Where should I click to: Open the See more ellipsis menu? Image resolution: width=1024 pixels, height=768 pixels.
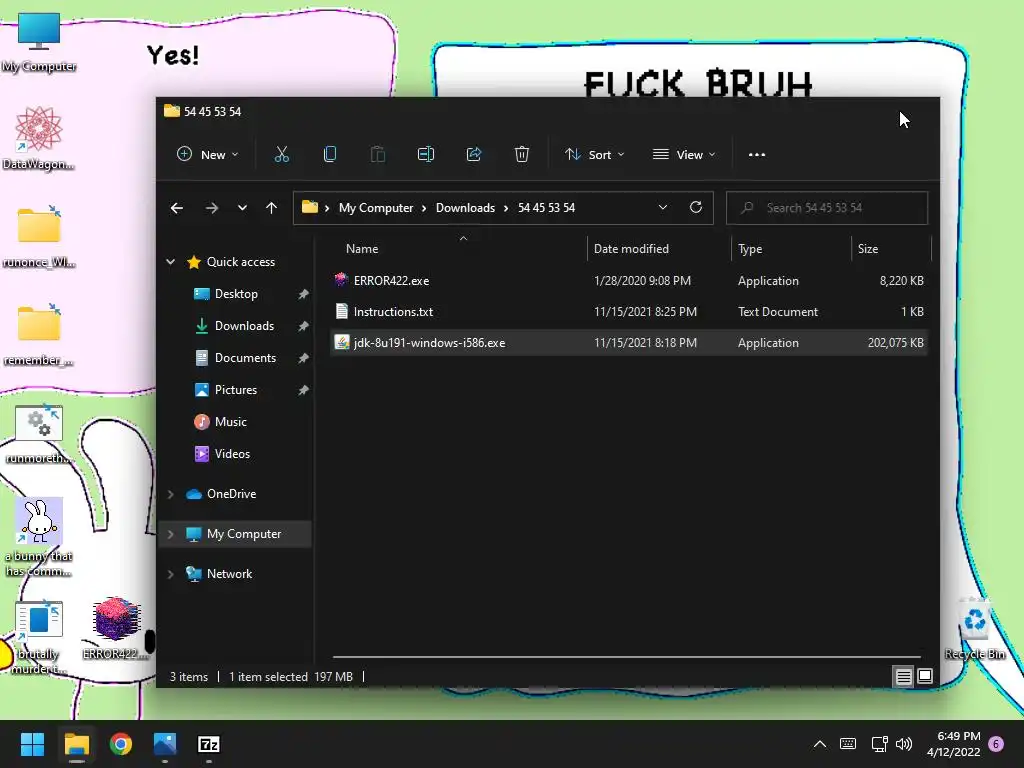[x=756, y=155]
